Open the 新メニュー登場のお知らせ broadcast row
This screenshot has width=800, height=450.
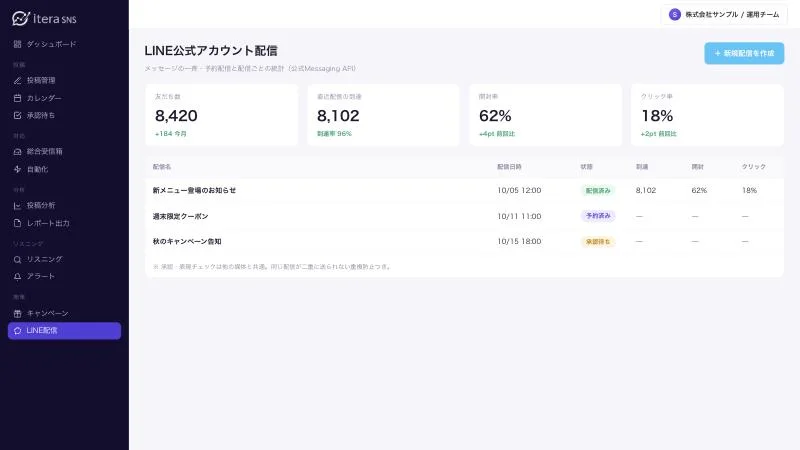coord(464,190)
